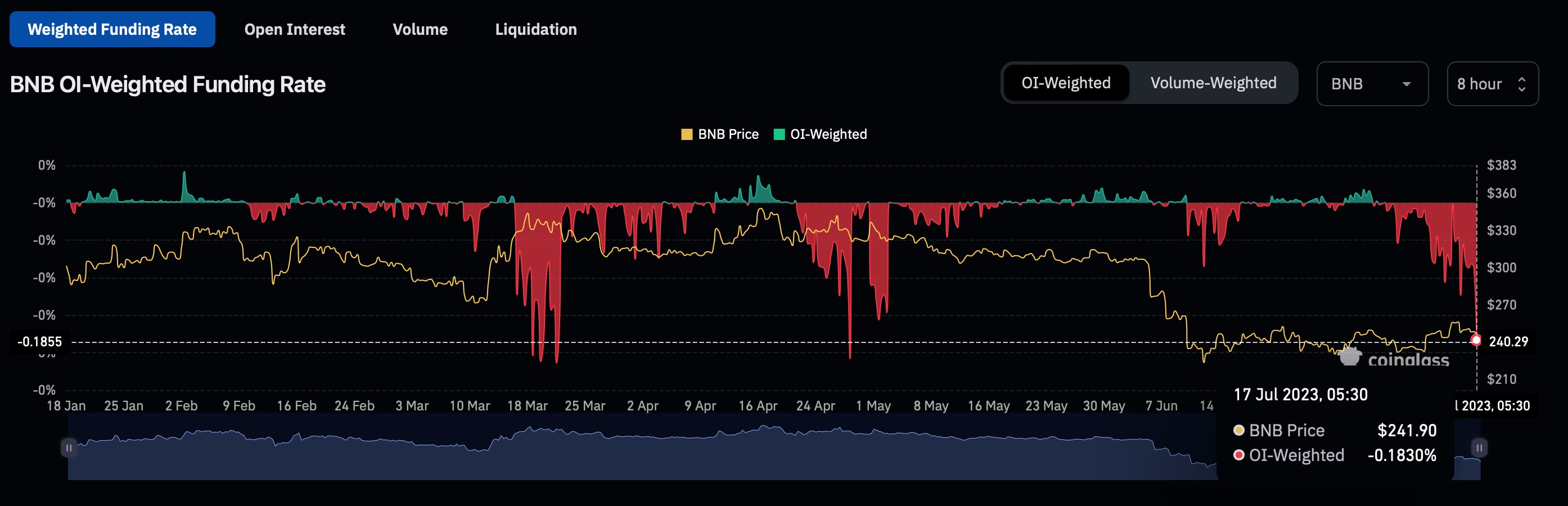1568x506 pixels.
Task: Click the '-0.1855' left axis value label
Action: click(x=39, y=341)
